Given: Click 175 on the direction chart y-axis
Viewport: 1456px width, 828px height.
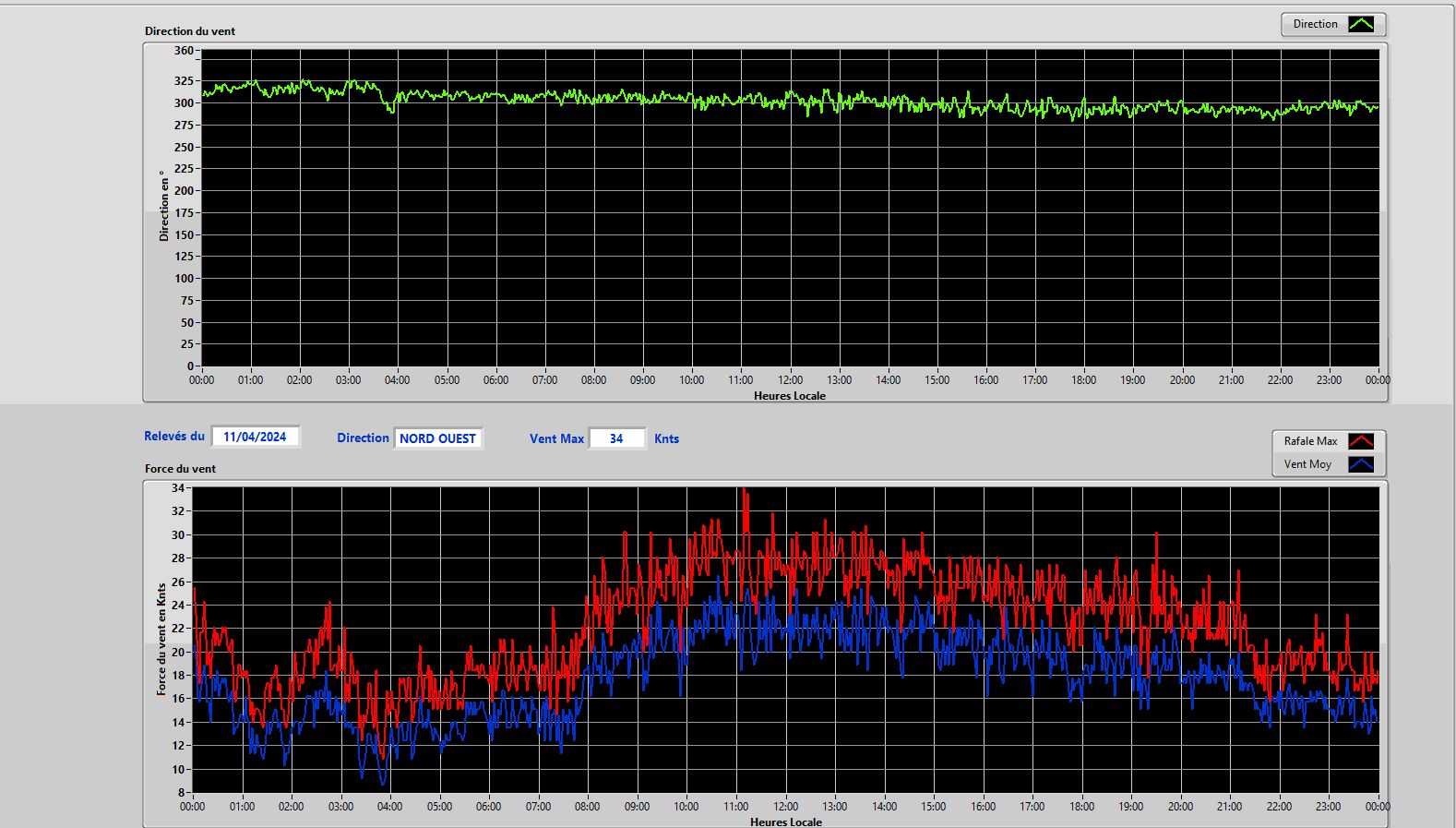Looking at the screenshot, I should (184, 213).
